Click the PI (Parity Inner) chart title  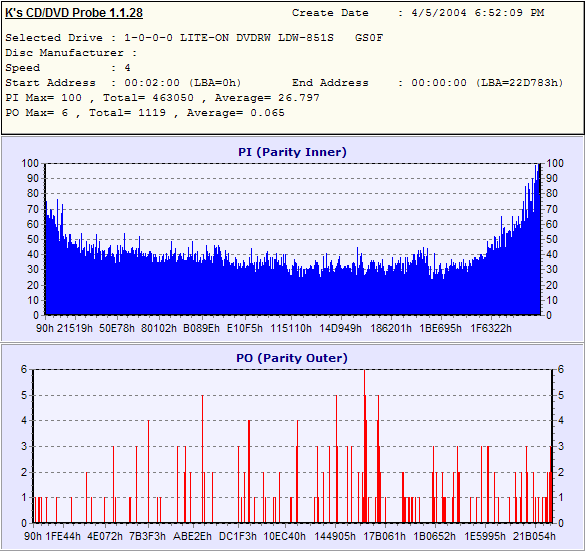[292, 152]
